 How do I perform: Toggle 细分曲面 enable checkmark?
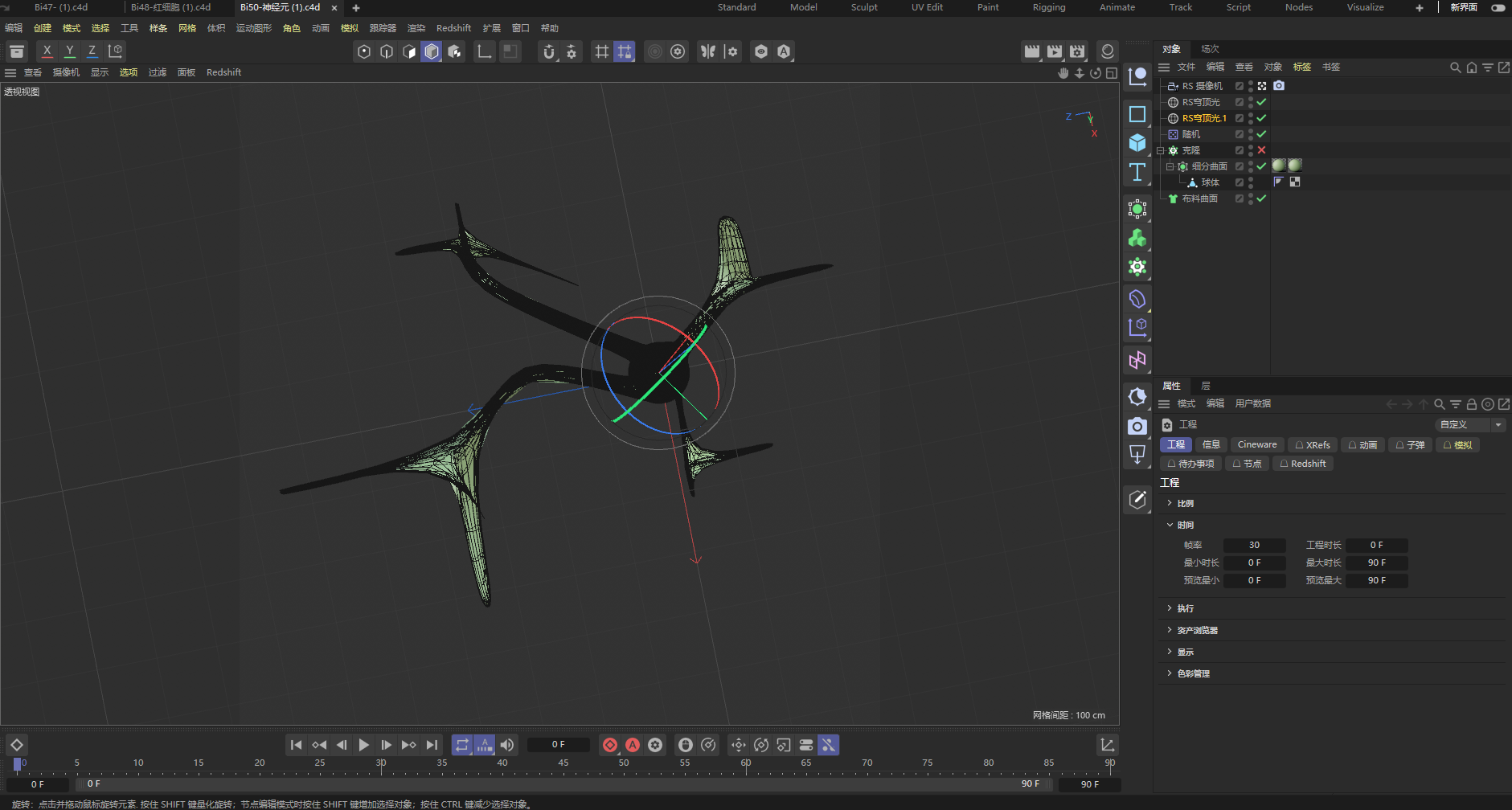point(1261,166)
